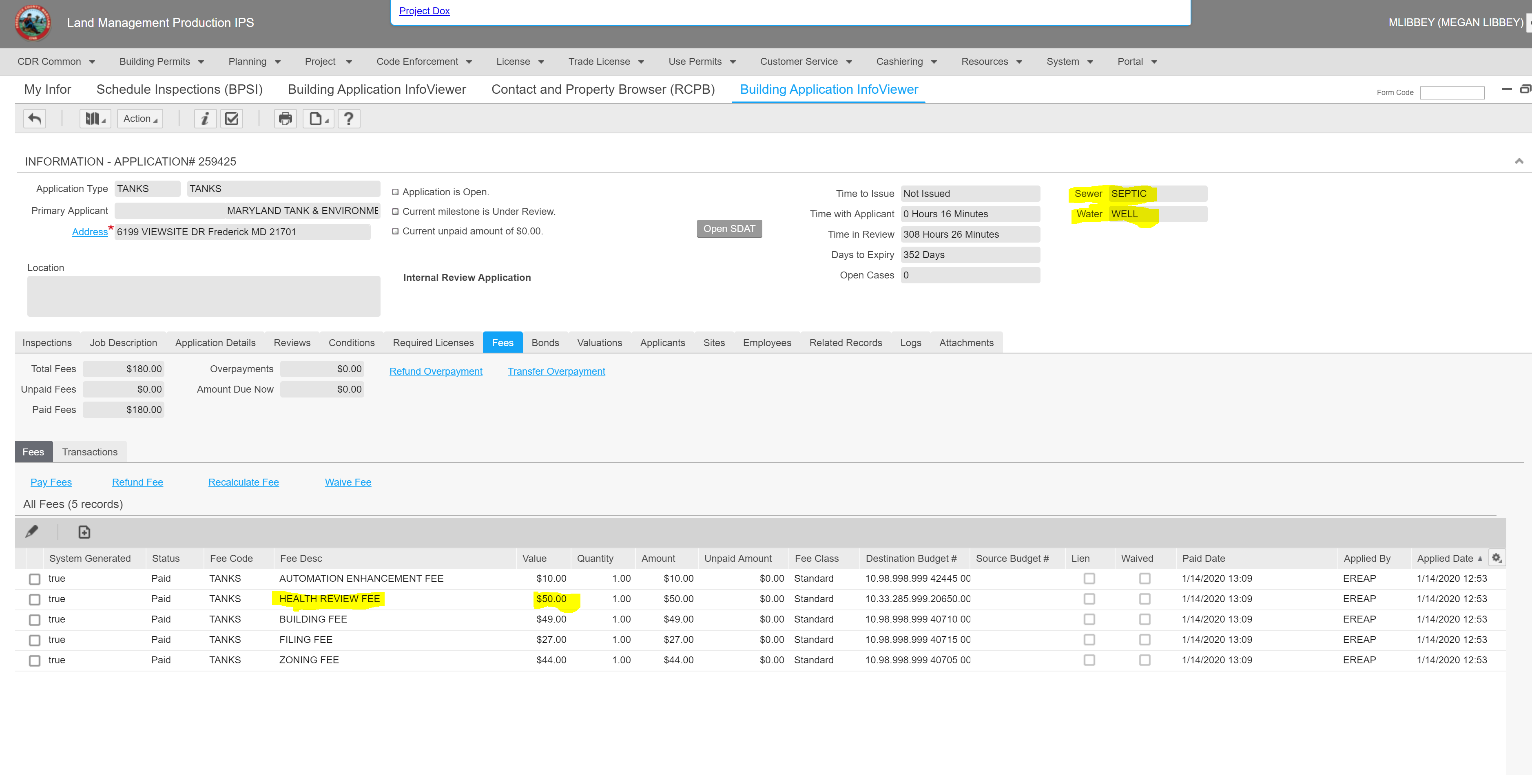Viewport: 1532px width, 784px height.
Task: Click the Waive Fee link
Action: pos(348,482)
